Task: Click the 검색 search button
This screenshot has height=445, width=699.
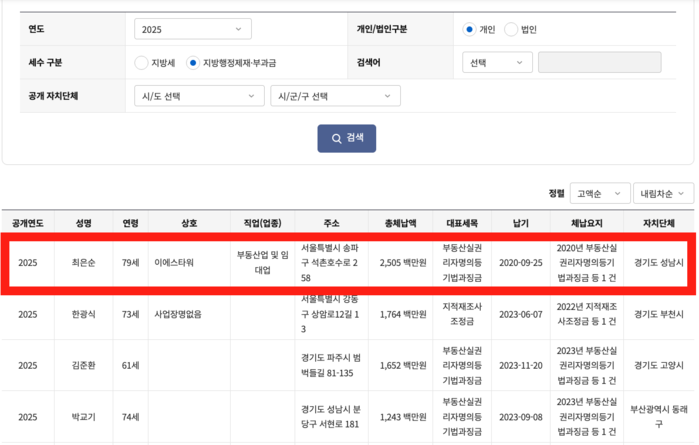Action: (x=347, y=139)
